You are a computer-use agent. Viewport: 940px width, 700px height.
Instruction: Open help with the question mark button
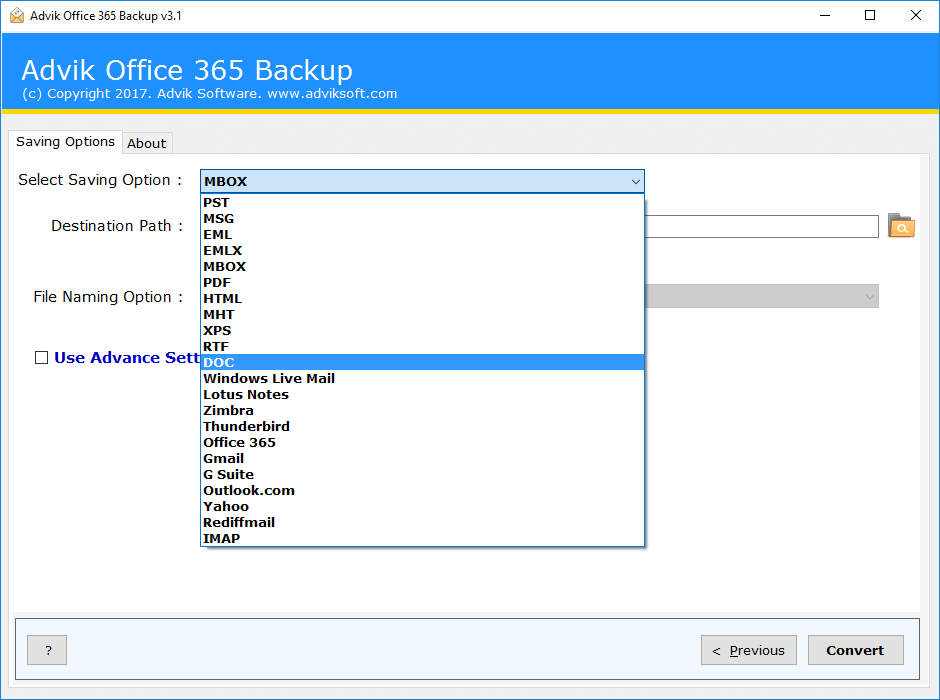click(47, 650)
